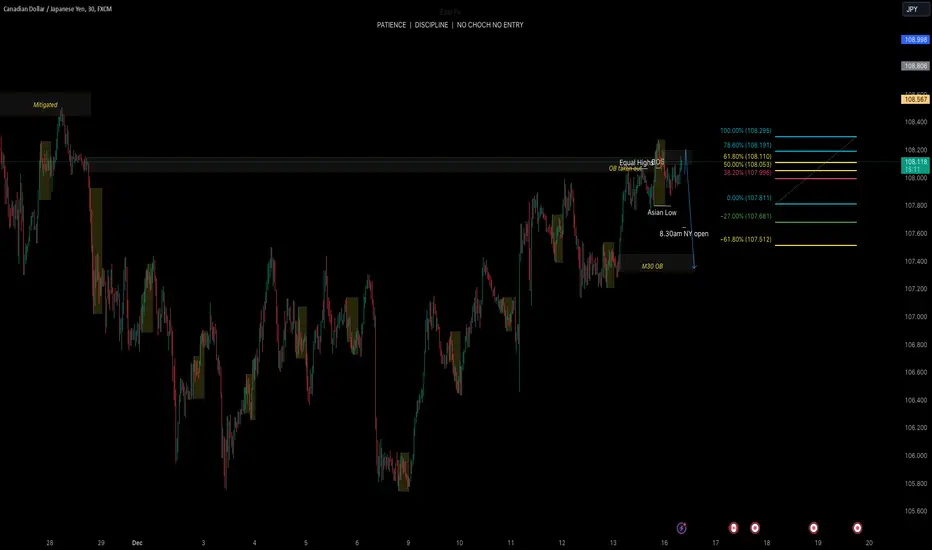This screenshot has height=550, width=932.
Task: Click the 0.00% (107.811) Fibonacci label
Action: (x=749, y=198)
